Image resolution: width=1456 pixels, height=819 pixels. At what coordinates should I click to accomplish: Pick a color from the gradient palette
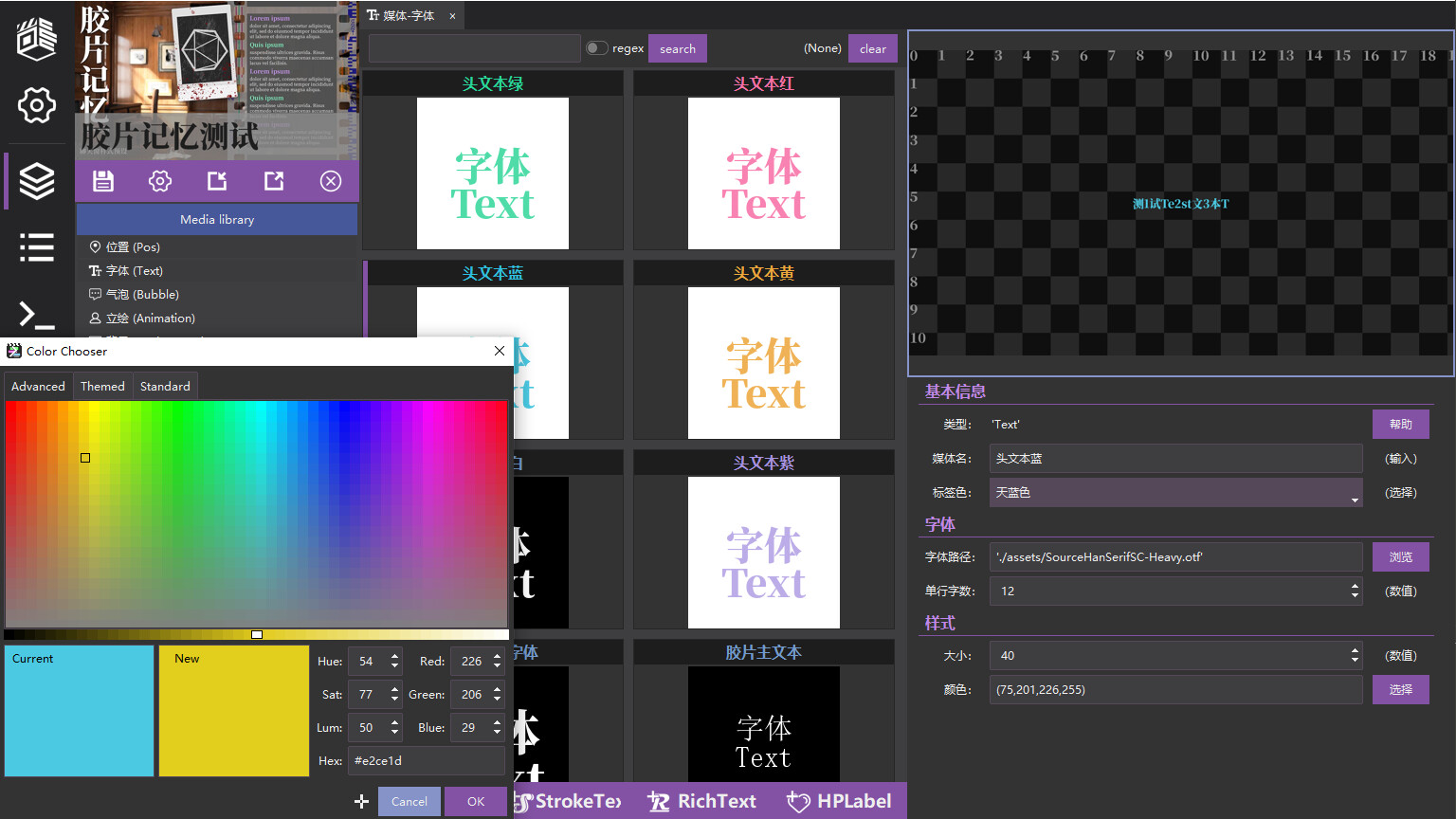[256, 512]
